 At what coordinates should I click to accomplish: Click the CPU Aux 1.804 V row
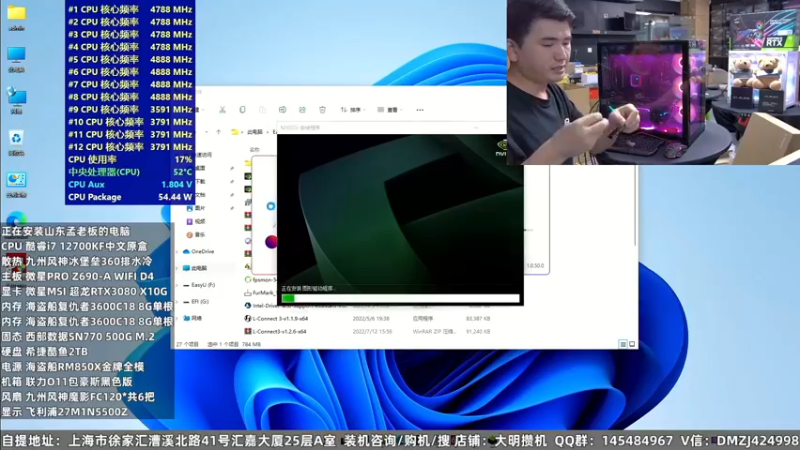(130, 184)
